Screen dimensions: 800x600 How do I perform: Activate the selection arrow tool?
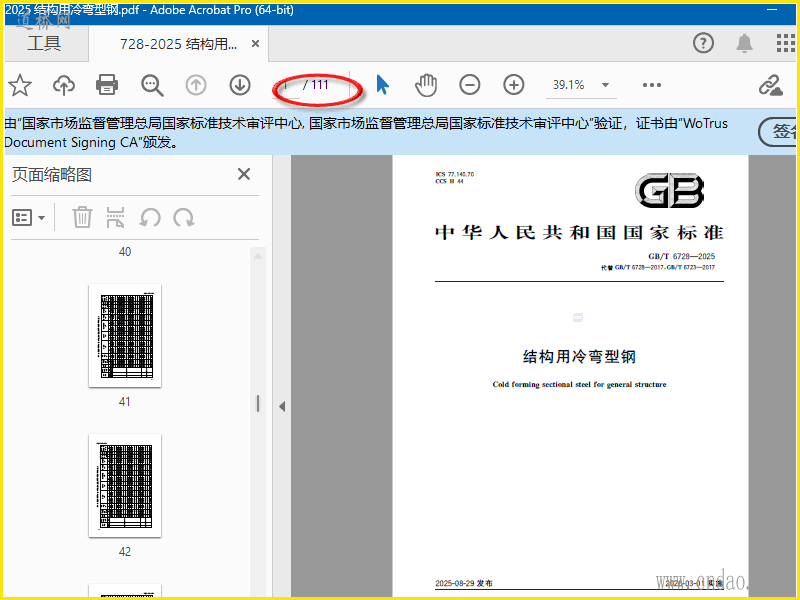(x=383, y=85)
